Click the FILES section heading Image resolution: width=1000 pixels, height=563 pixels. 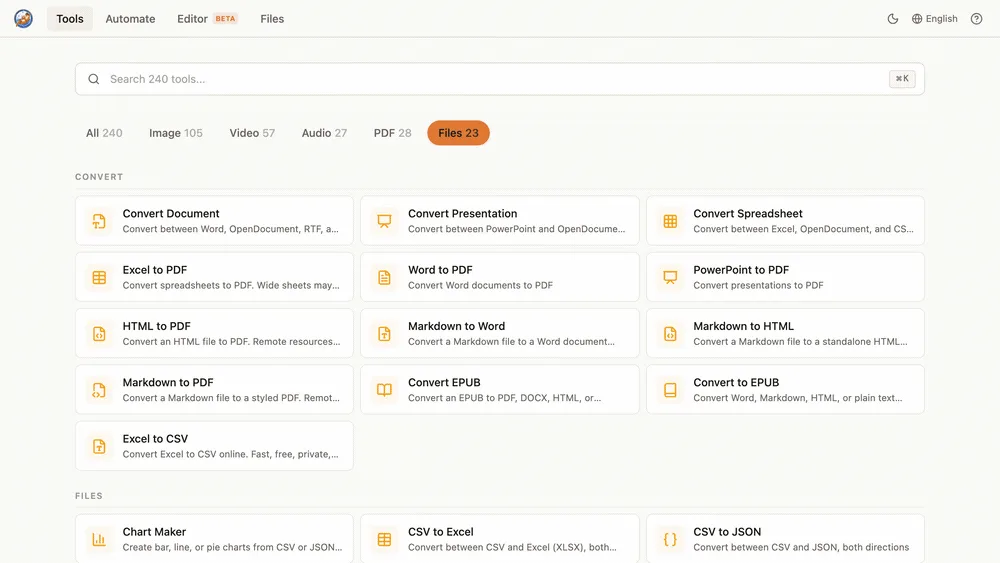pyautogui.click(x=89, y=495)
